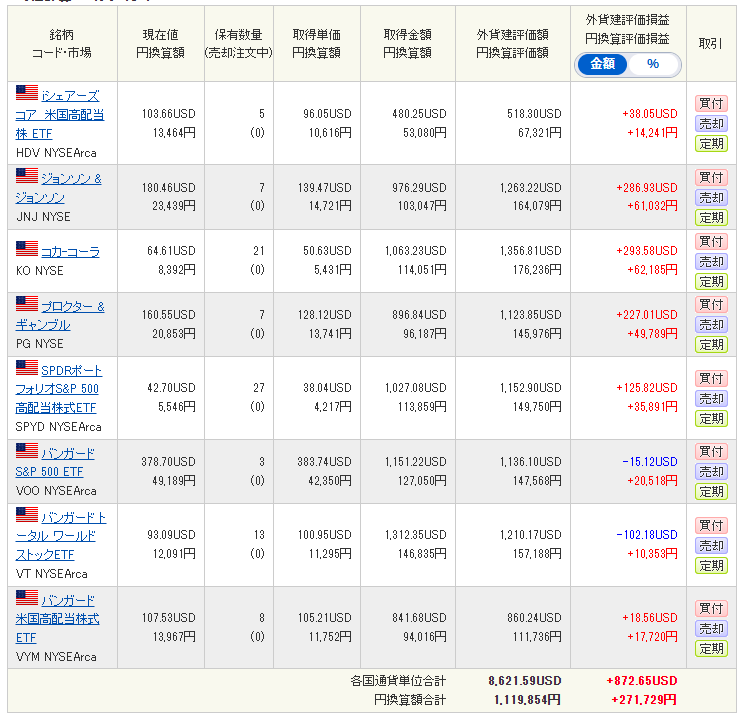The height and width of the screenshot is (722, 744).
Task: Click 銘柄 コード・市場 column header
Action: pyautogui.click(x=62, y=44)
